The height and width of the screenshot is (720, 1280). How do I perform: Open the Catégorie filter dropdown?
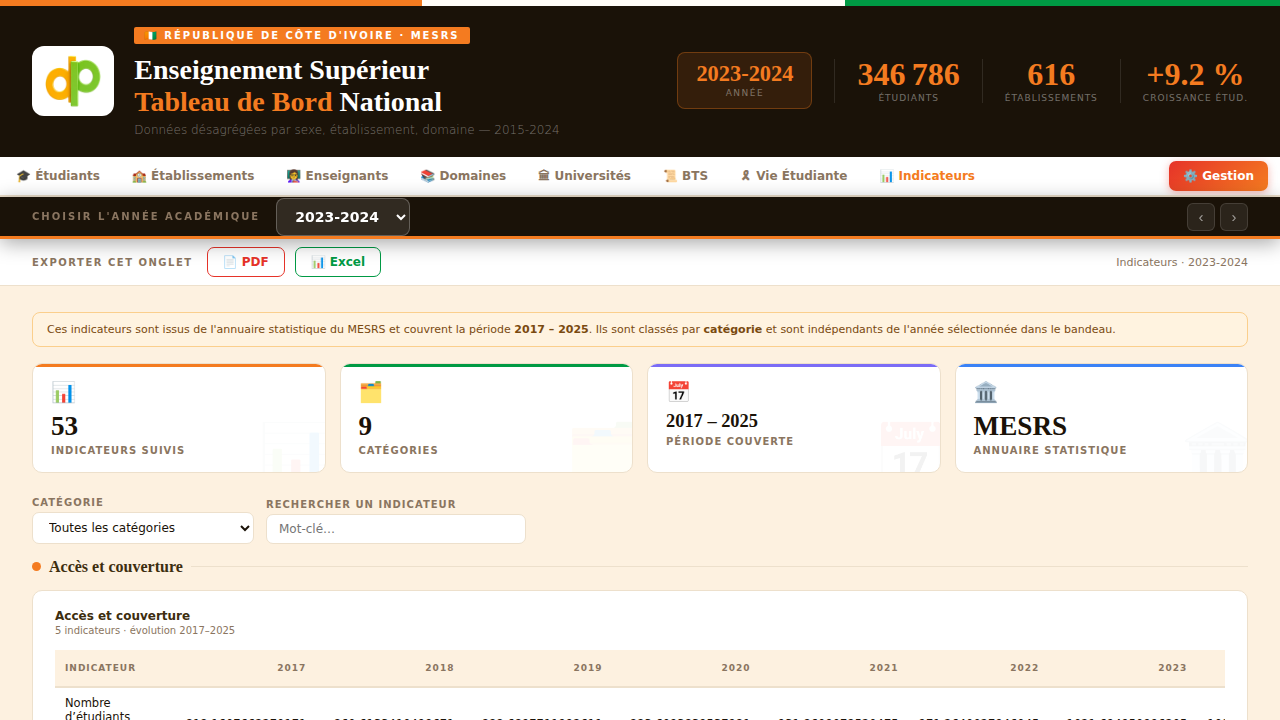point(143,528)
